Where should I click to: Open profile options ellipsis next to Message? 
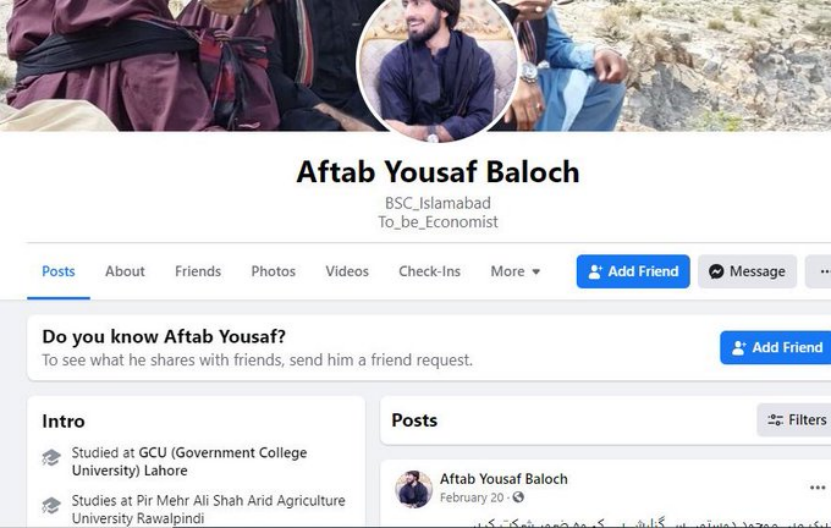point(818,271)
